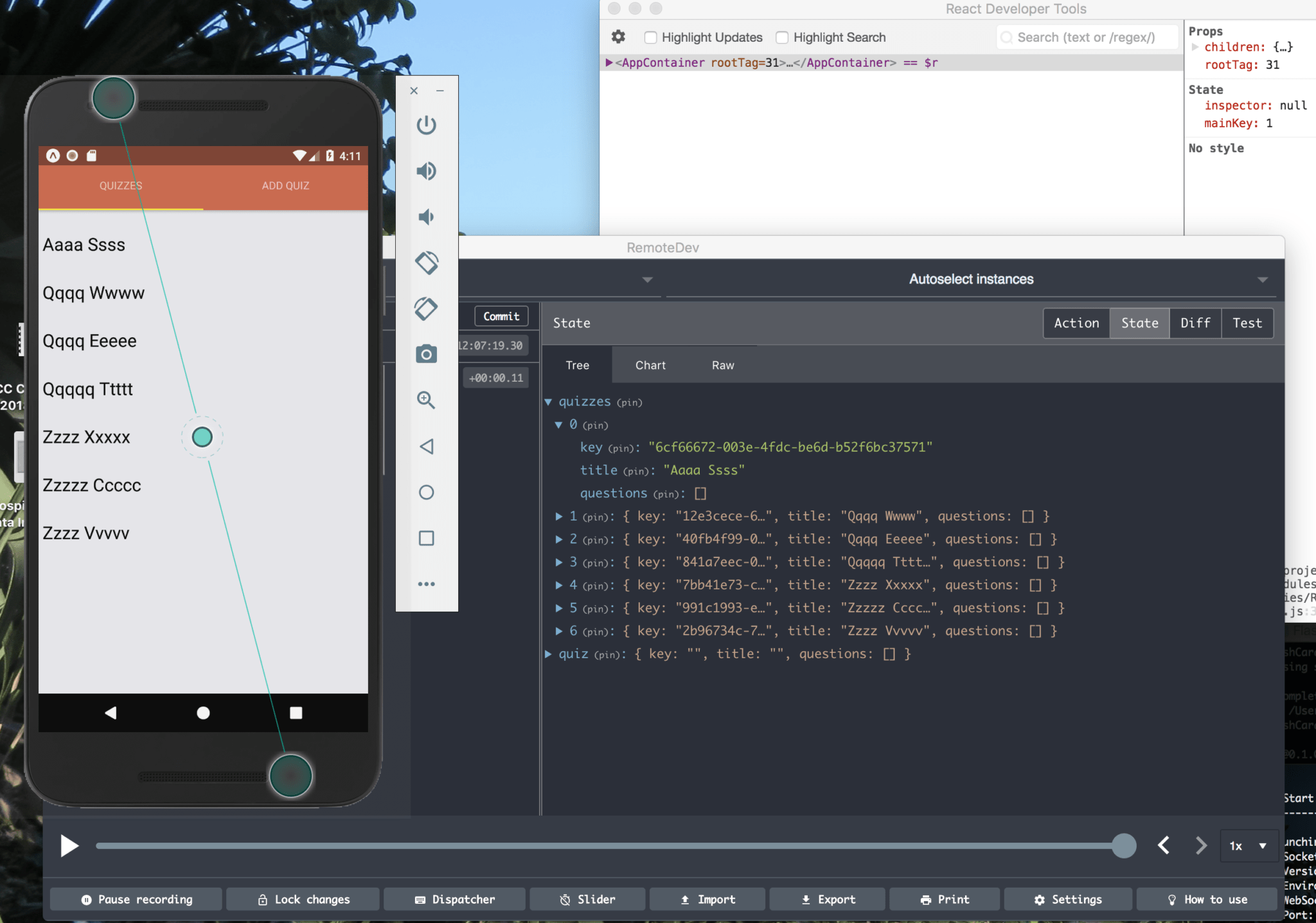
Task: Toggle the Slider panel button
Action: click(x=587, y=899)
